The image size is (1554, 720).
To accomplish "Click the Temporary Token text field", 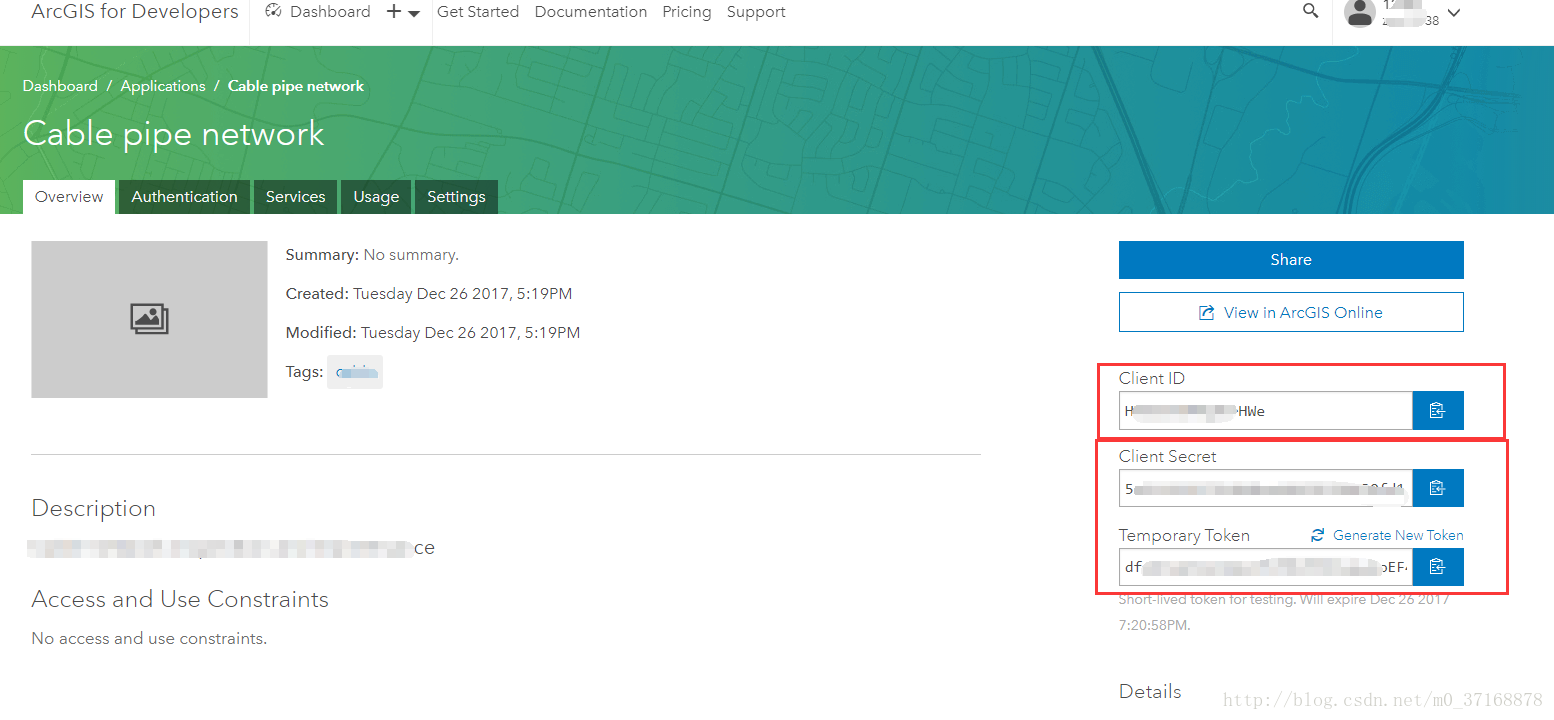I will tap(1266, 567).
